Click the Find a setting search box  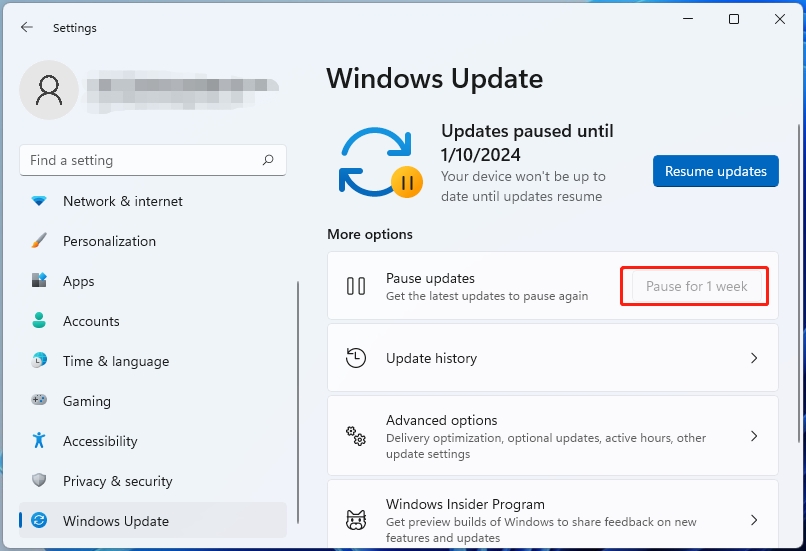click(153, 160)
